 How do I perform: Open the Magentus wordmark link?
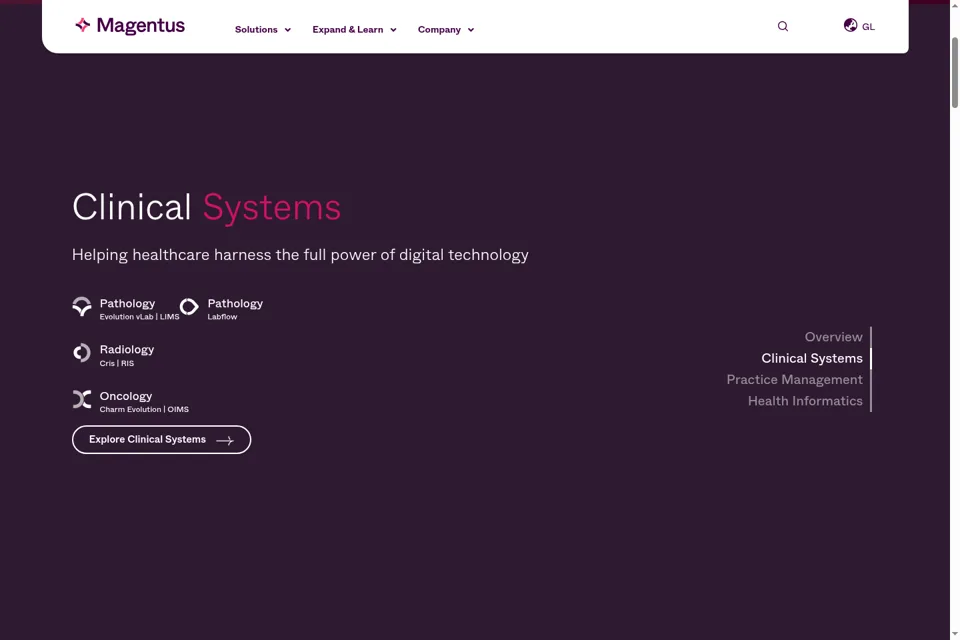pyautogui.click(x=141, y=26)
